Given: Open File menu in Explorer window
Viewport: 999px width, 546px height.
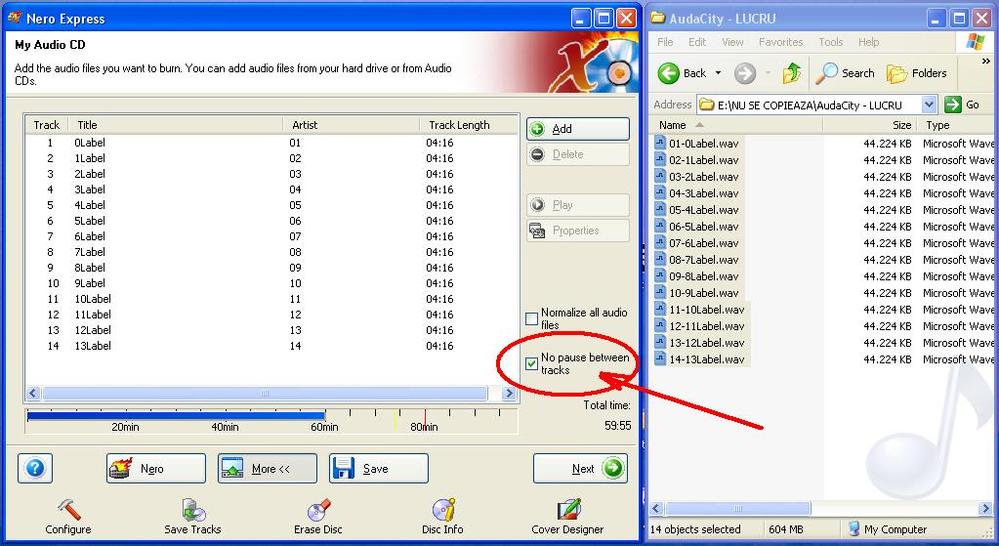Looking at the screenshot, I should click(665, 42).
